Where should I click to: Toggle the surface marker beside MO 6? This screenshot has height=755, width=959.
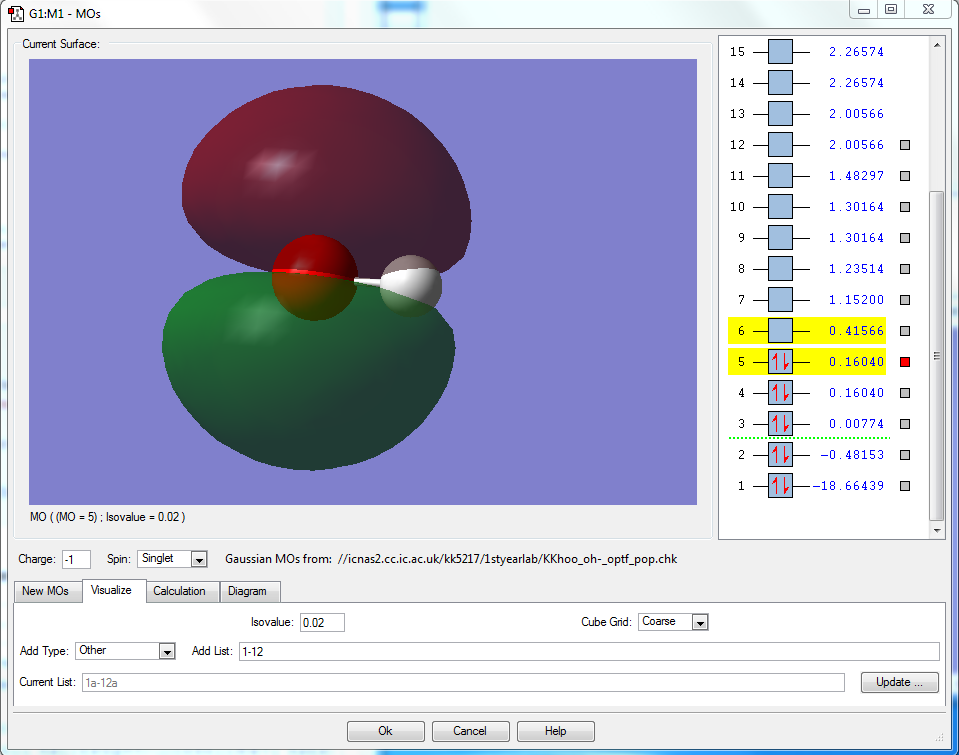[x=905, y=331]
